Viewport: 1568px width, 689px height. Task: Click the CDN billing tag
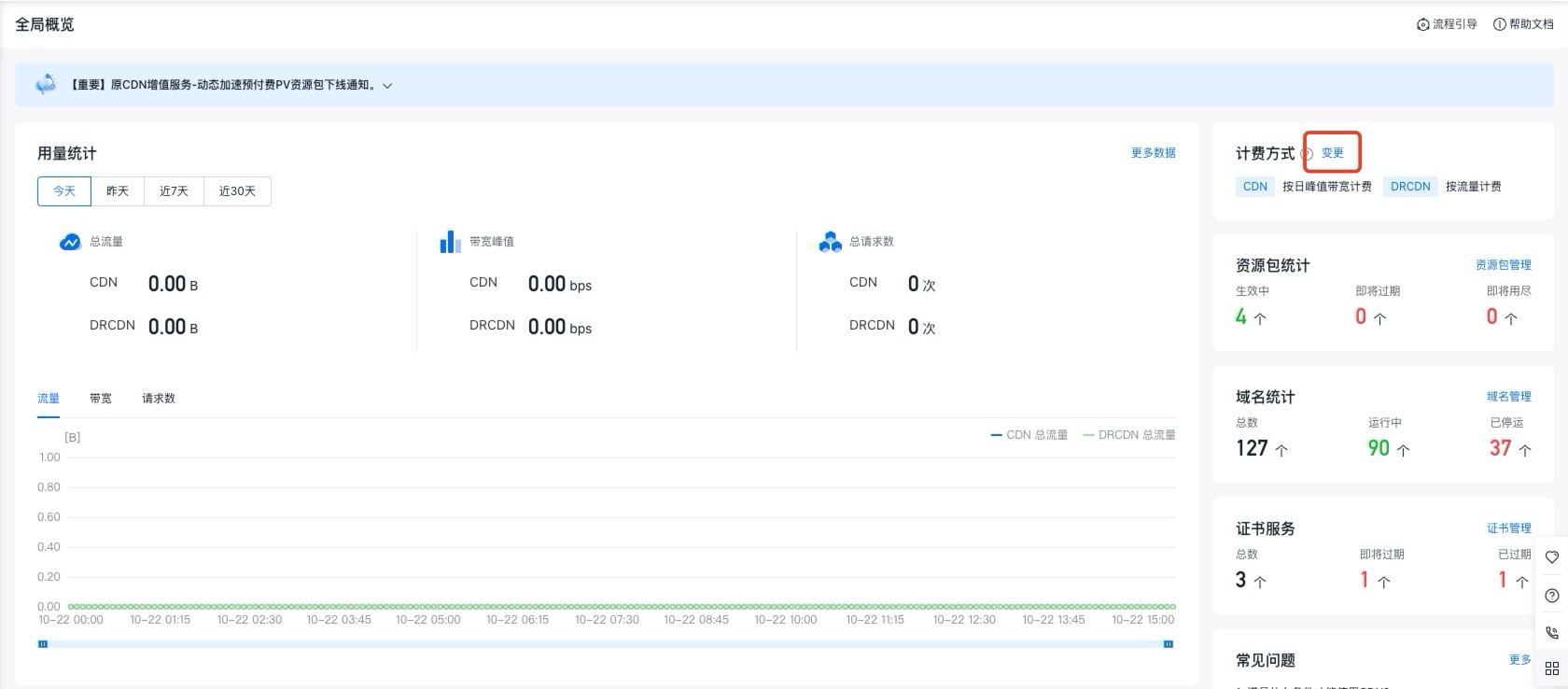tap(1255, 187)
